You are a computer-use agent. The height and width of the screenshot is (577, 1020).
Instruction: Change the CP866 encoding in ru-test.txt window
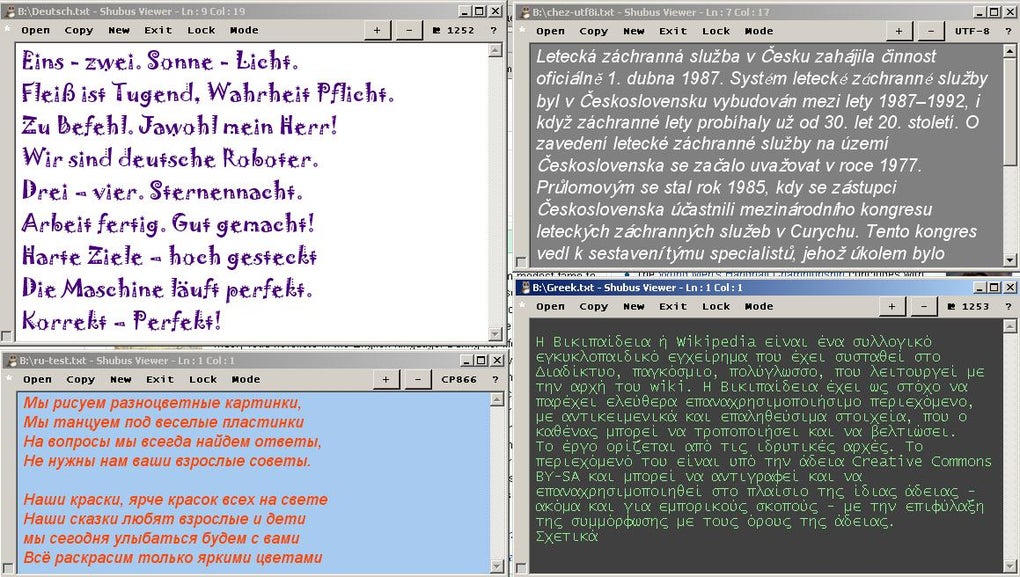tap(459, 379)
